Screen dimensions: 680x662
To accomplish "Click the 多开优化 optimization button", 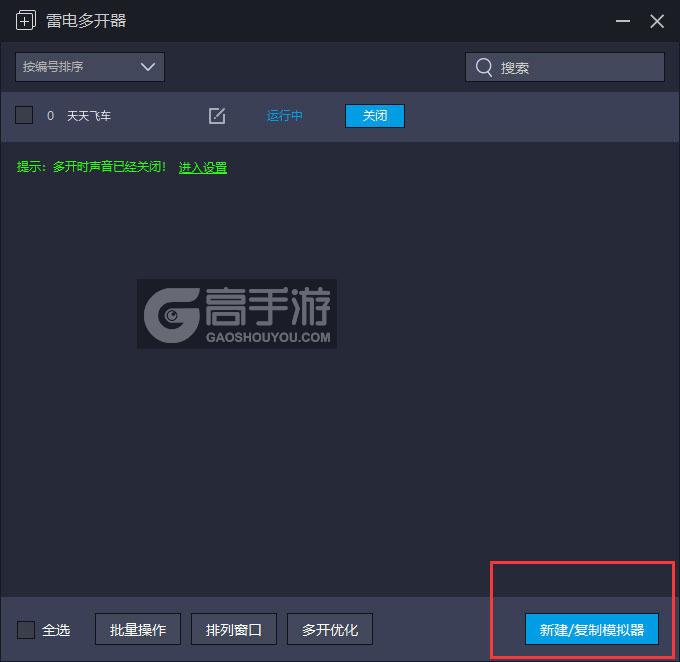I will pos(330,629).
